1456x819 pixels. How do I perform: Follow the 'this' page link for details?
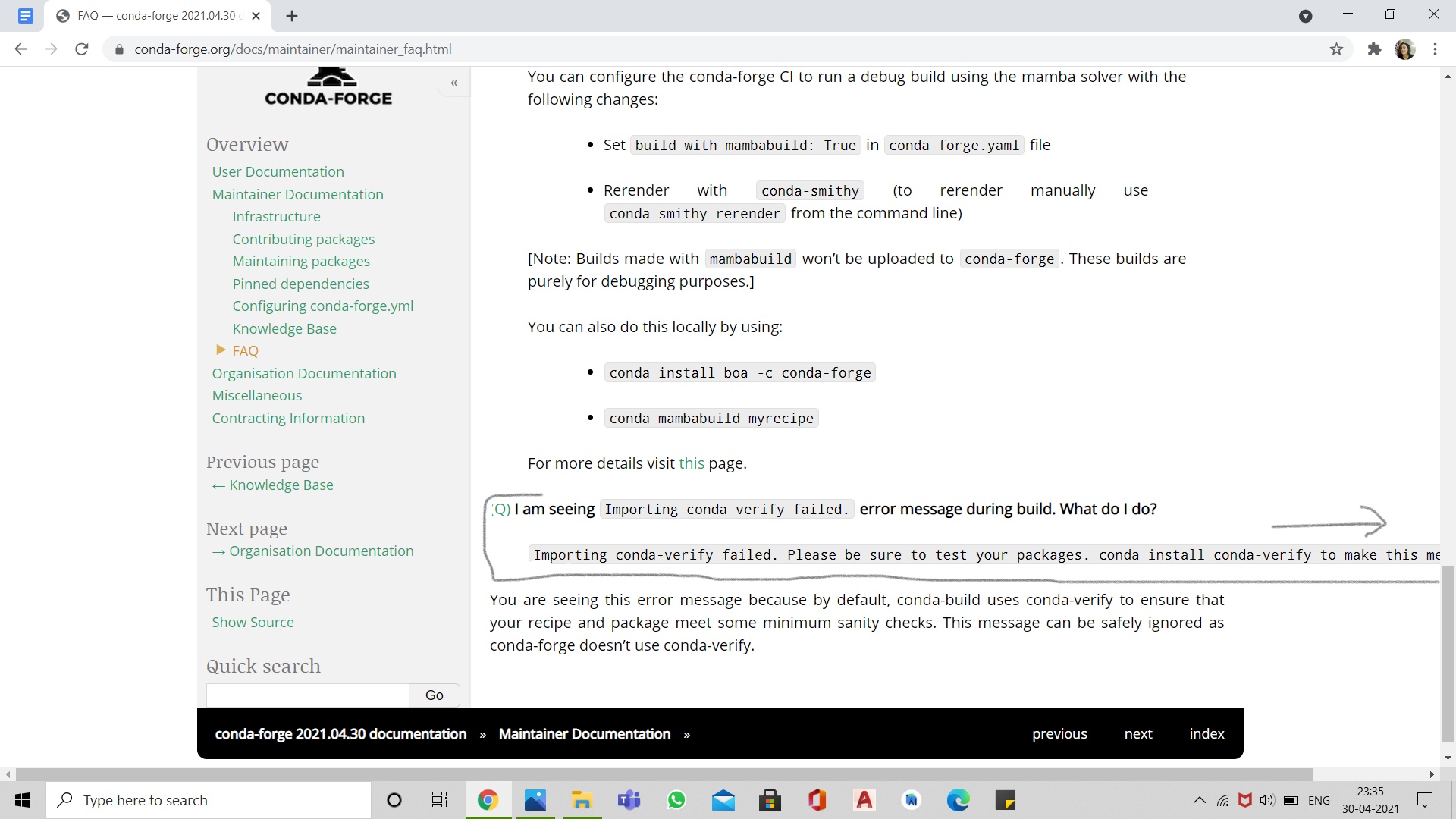(x=692, y=463)
